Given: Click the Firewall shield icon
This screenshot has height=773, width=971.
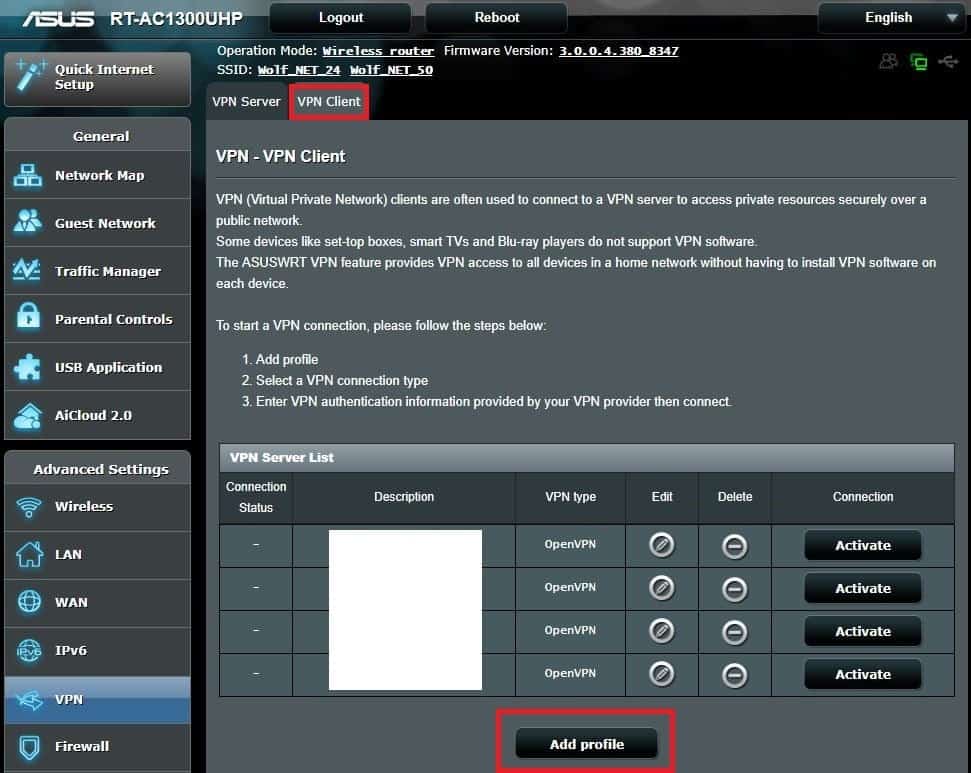Looking at the screenshot, I should pos(29,747).
